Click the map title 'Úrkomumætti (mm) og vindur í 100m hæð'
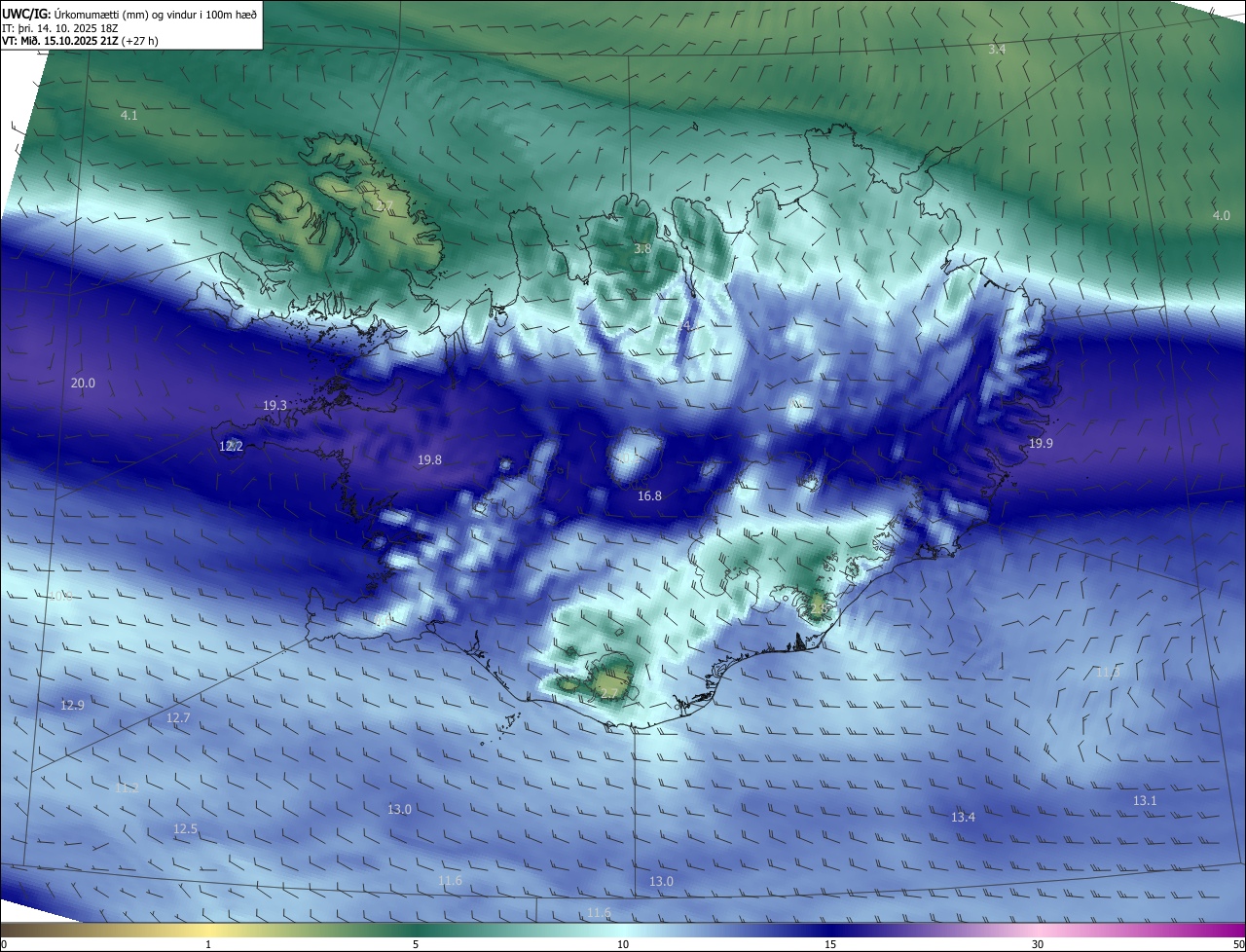Image resolution: width=1246 pixels, height=952 pixels. click(x=155, y=14)
